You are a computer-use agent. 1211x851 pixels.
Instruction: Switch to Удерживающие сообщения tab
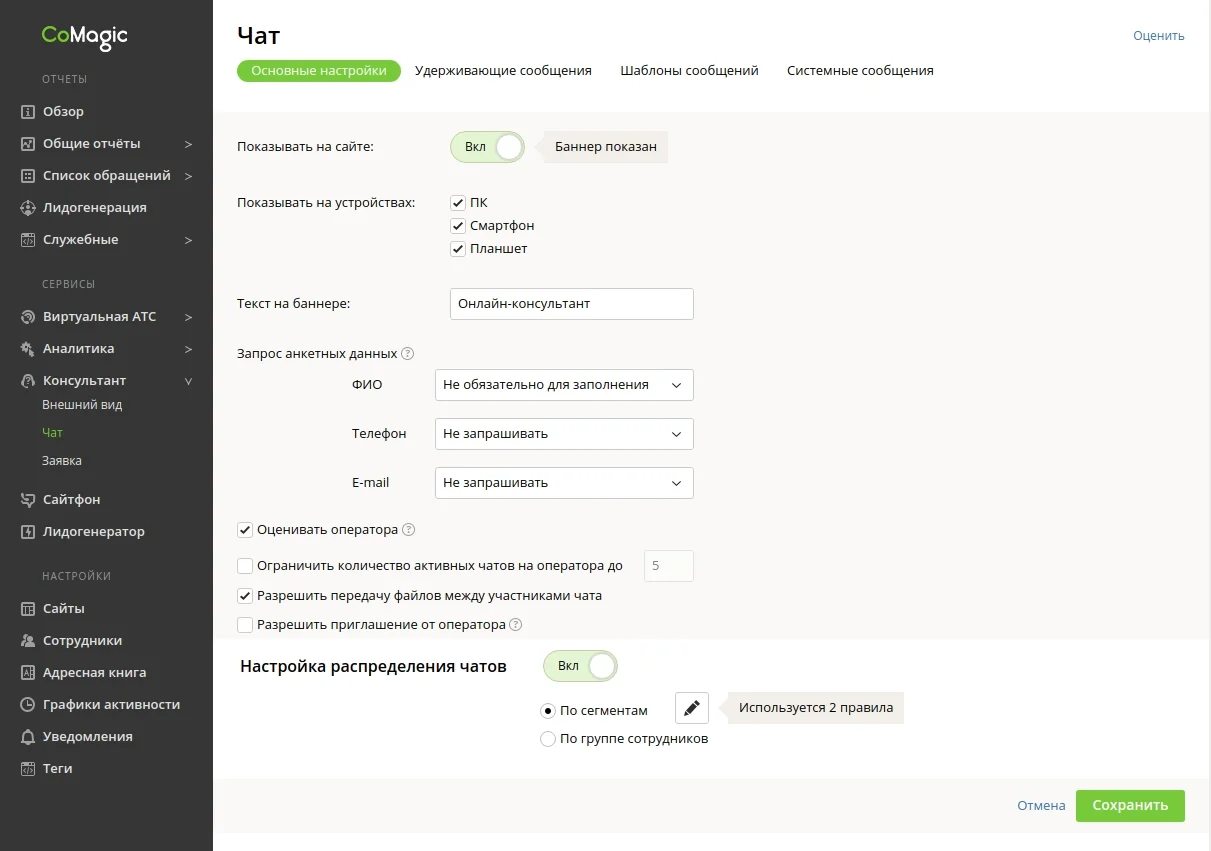click(x=503, y=71)
